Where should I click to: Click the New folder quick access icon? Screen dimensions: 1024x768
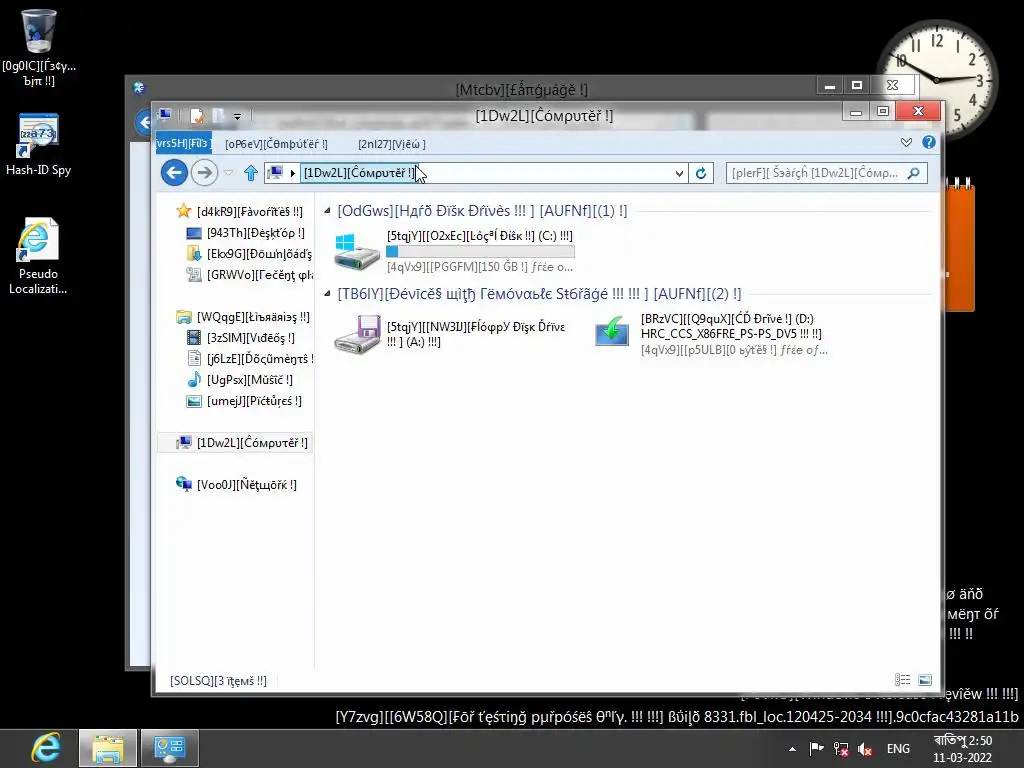click(x=218, y=116)
